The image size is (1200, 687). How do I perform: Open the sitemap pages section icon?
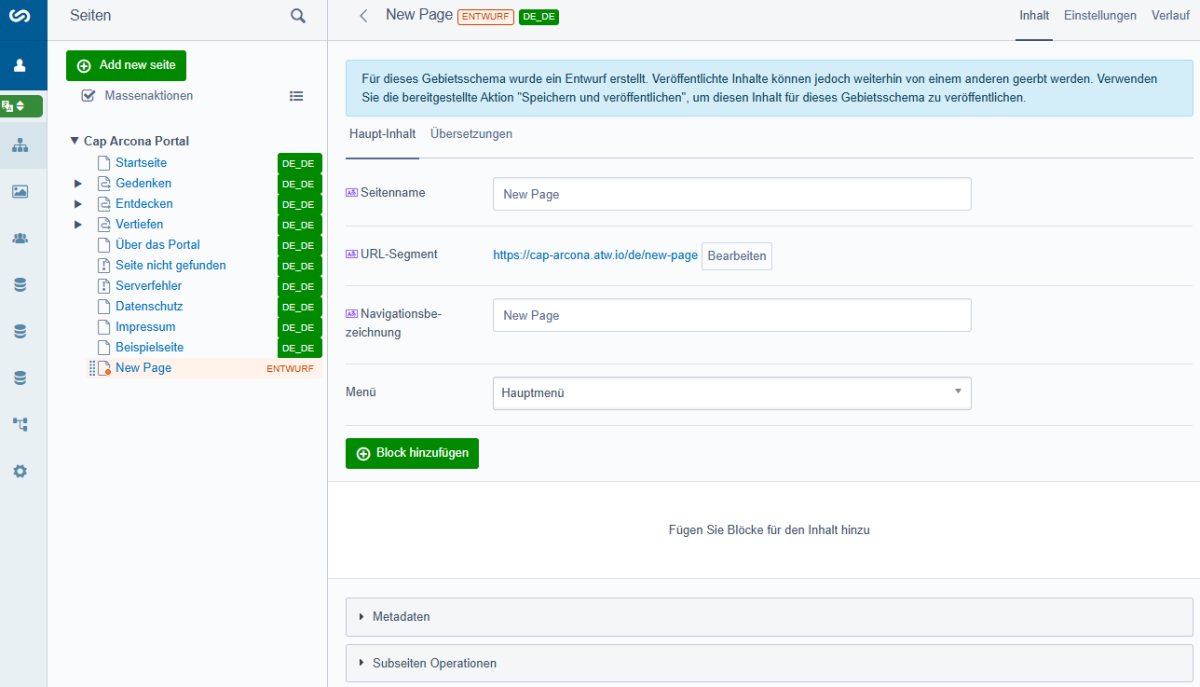[20, 146]
